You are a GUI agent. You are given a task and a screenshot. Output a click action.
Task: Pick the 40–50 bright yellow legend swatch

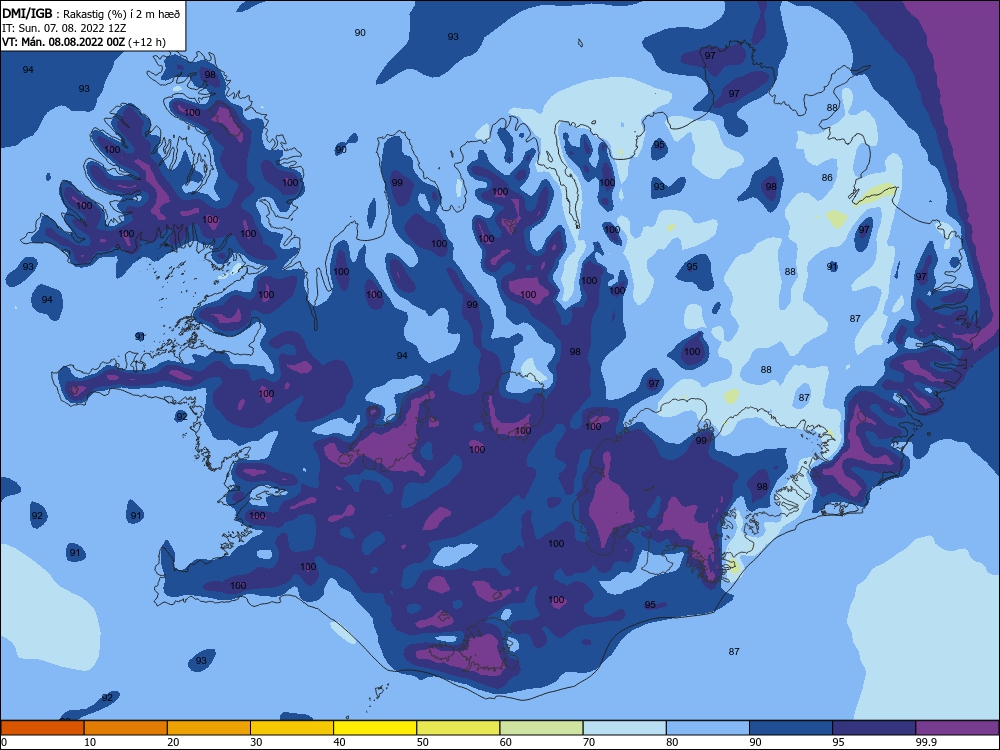pos(375,728)
